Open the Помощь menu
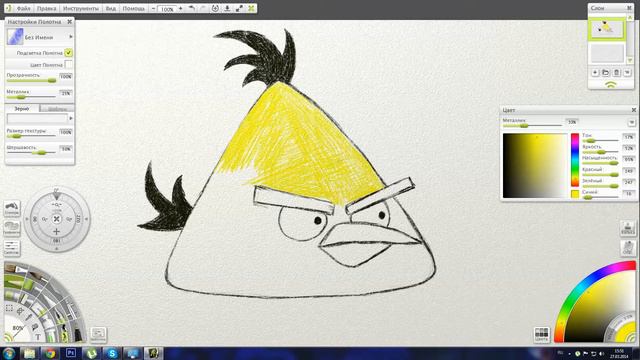640x360 pixels. coord(134,8)
